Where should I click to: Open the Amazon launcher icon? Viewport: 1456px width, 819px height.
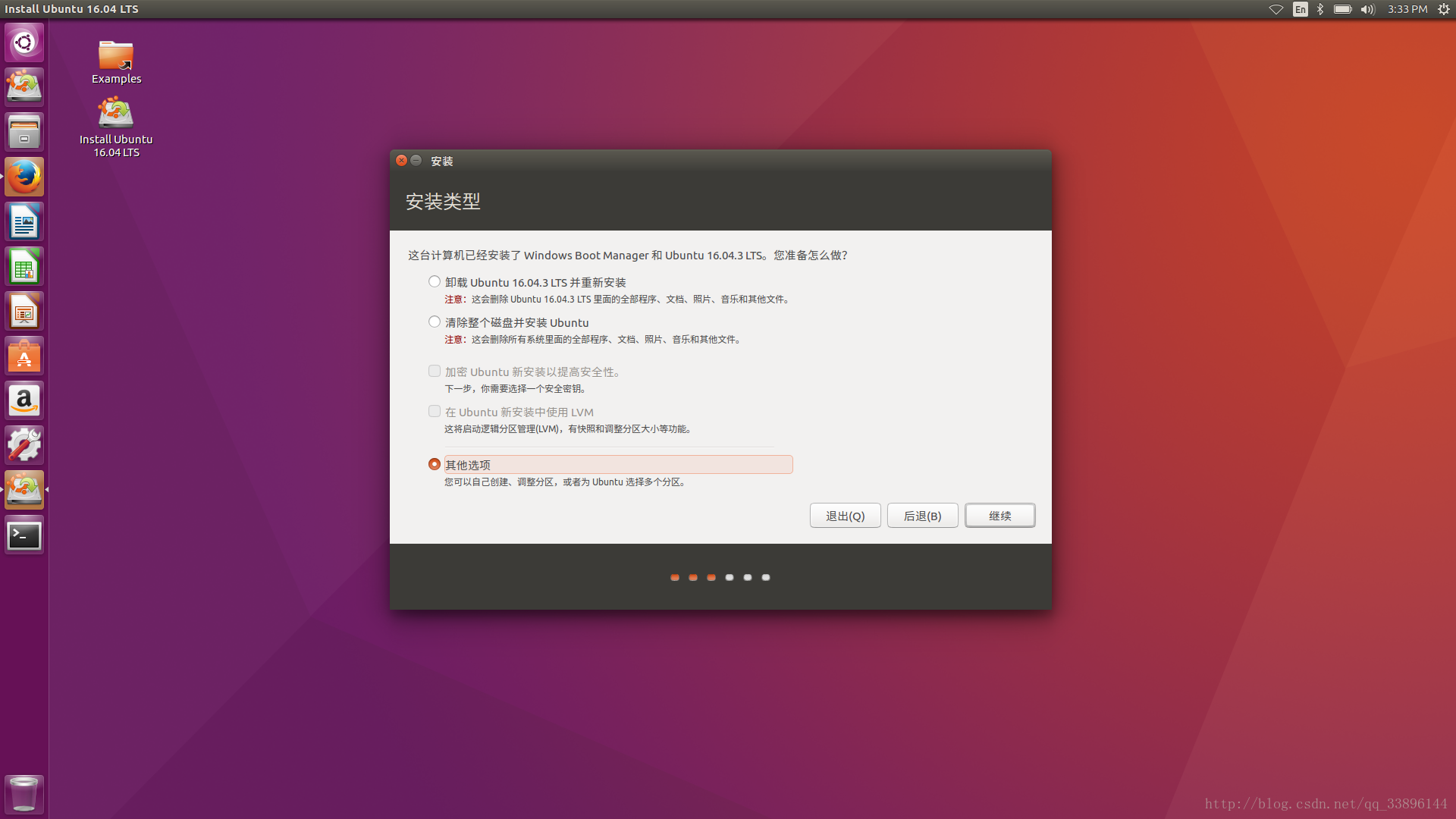click(x=24, y=400)
